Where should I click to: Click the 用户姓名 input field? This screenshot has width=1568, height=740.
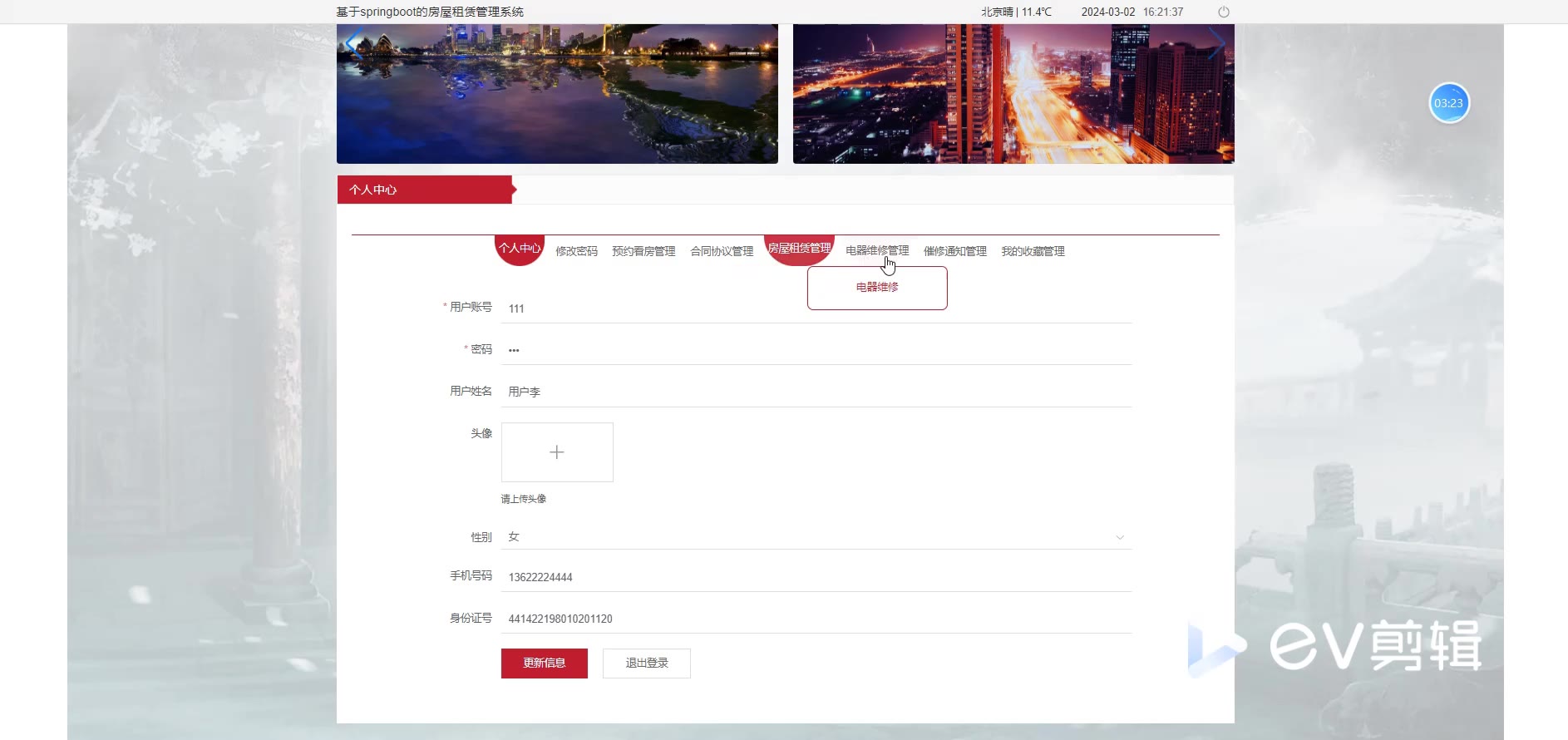pyautogui.click(x=816, y=392)
